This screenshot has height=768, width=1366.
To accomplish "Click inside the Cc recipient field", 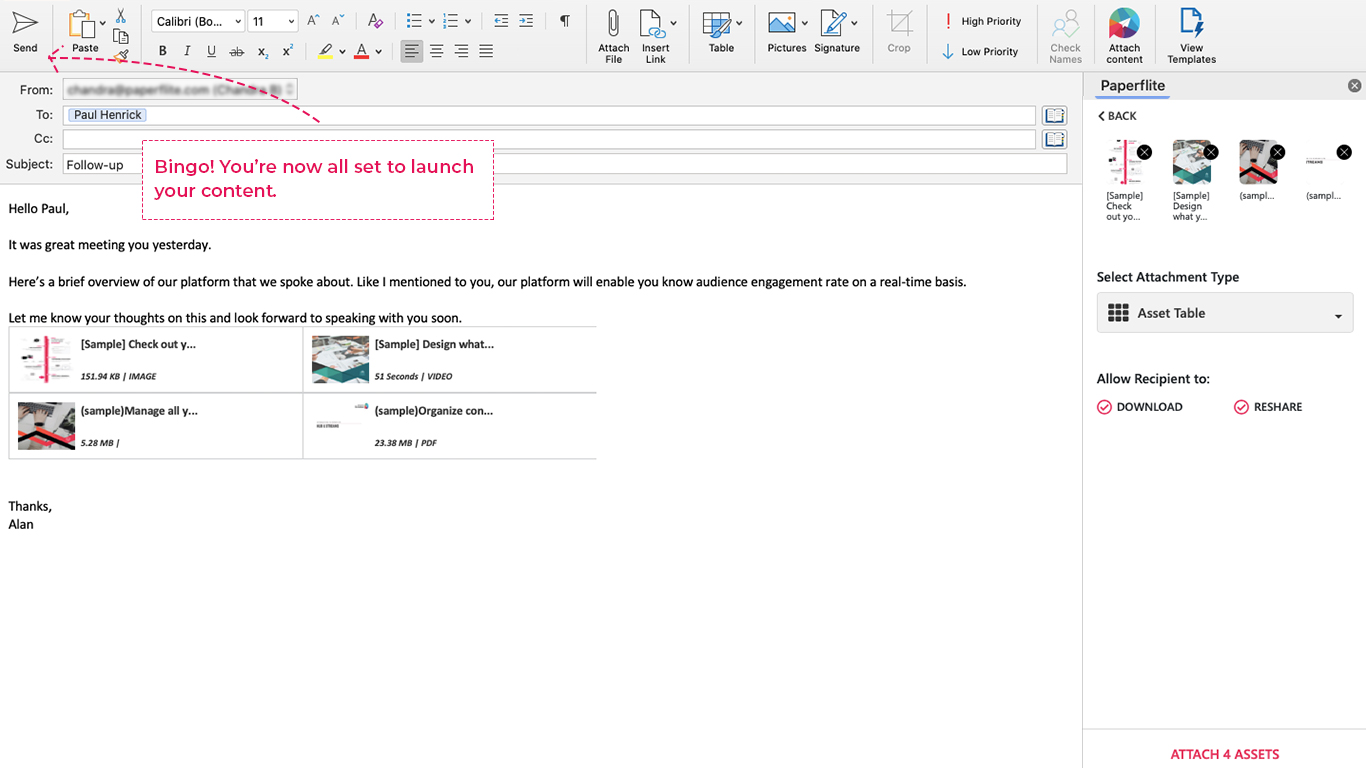I will coord(549,139).
